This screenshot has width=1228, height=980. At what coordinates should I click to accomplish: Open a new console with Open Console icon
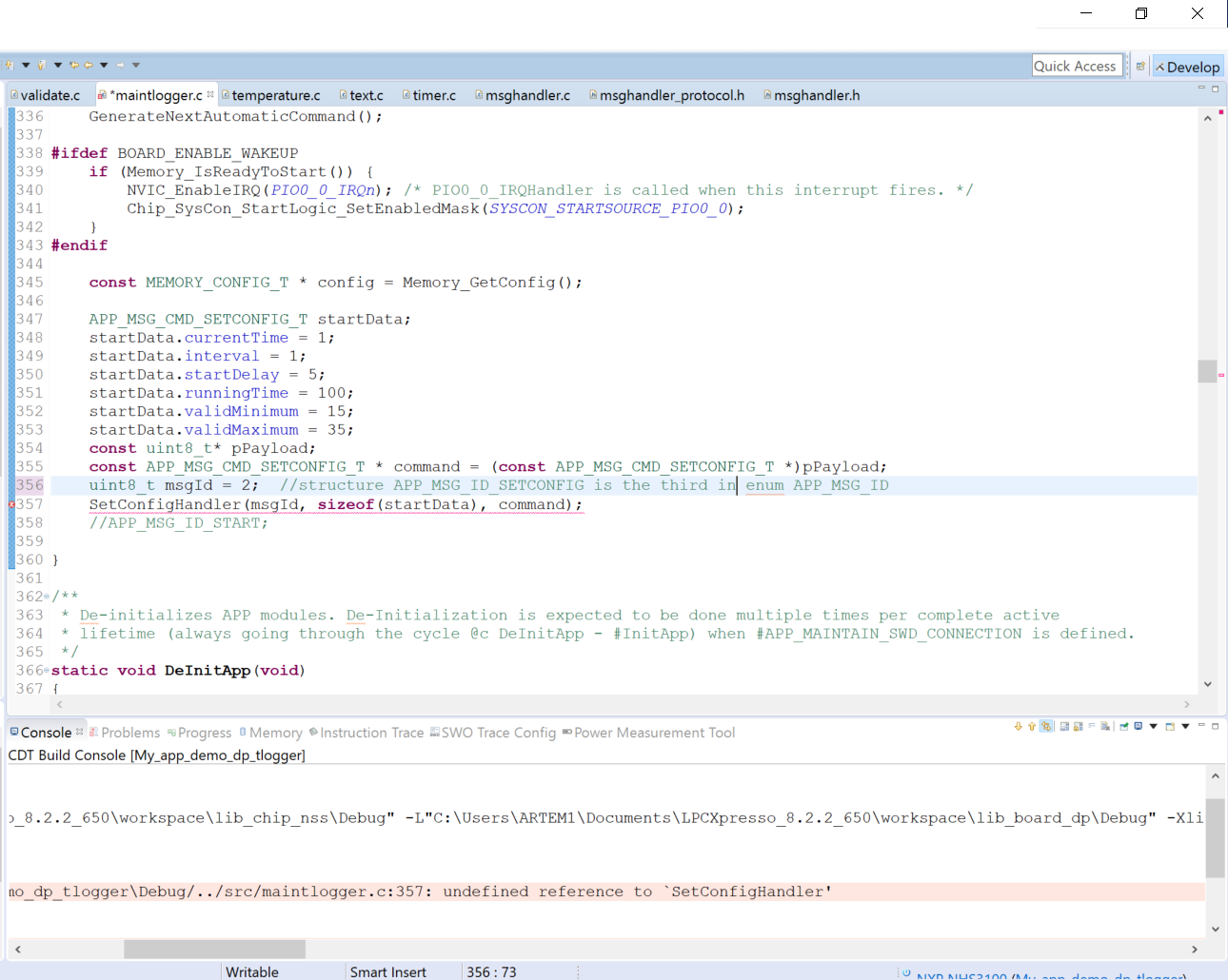click(x=1170, y=731)
